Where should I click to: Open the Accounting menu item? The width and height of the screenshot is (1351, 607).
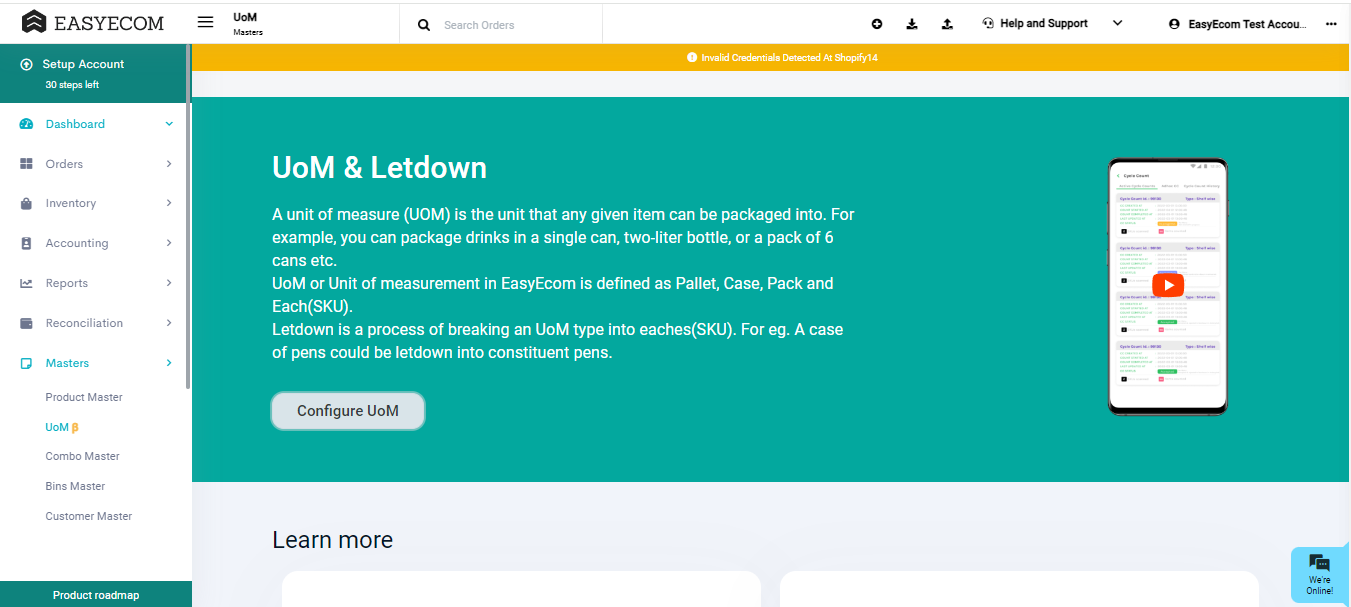(77, 243)
